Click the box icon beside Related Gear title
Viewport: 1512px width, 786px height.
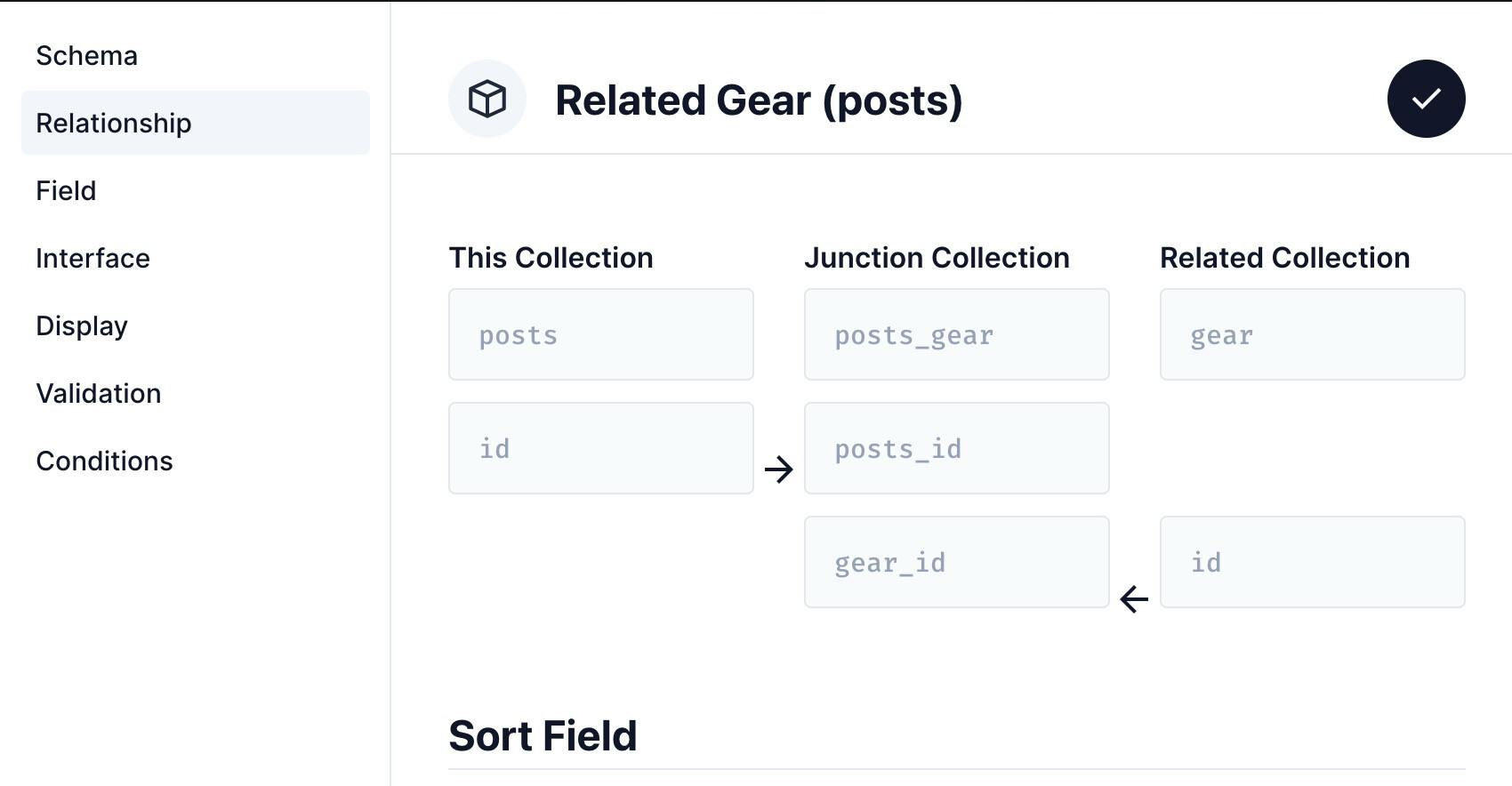(487, 99)
